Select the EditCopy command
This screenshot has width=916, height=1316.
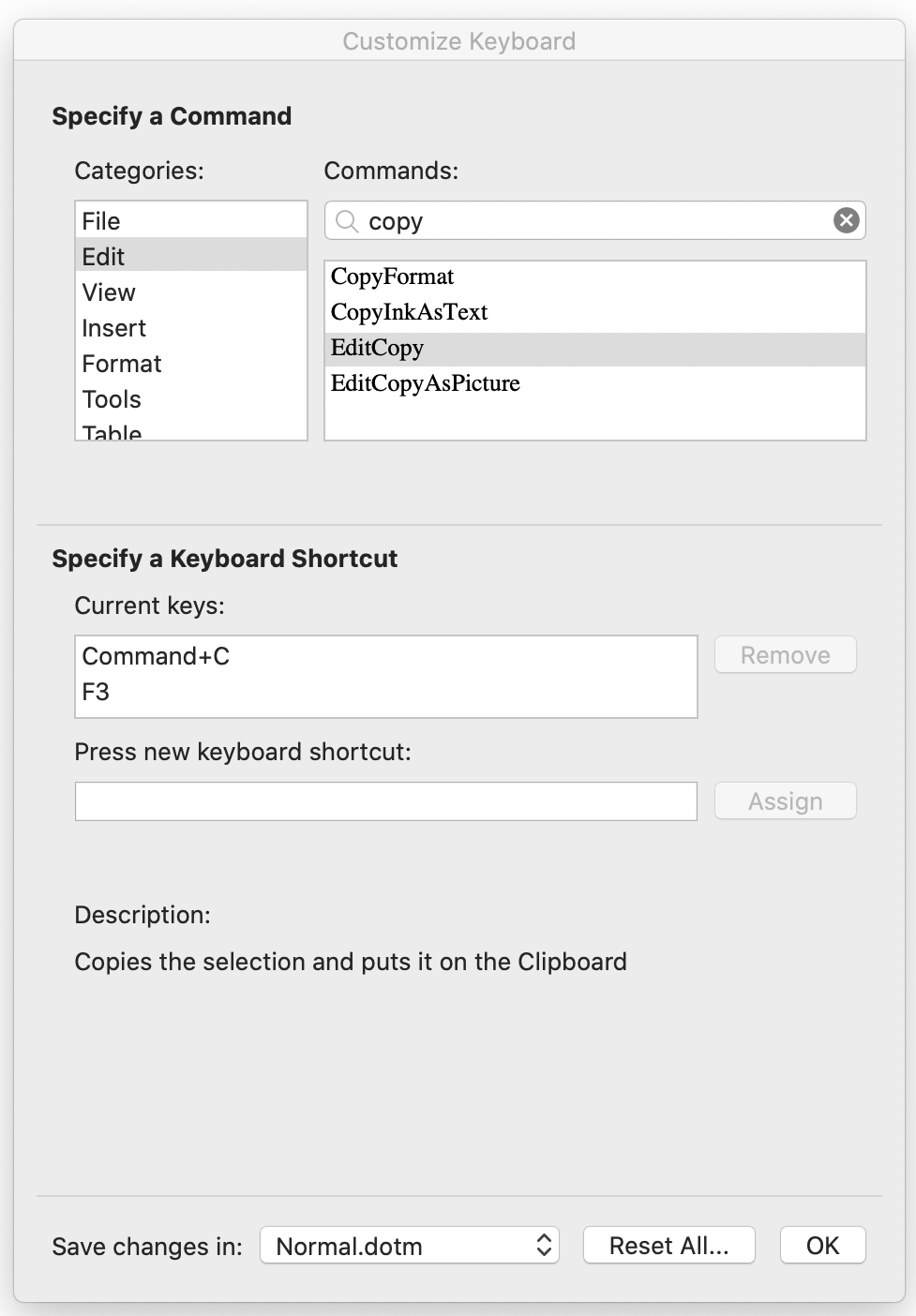point(595,348)
